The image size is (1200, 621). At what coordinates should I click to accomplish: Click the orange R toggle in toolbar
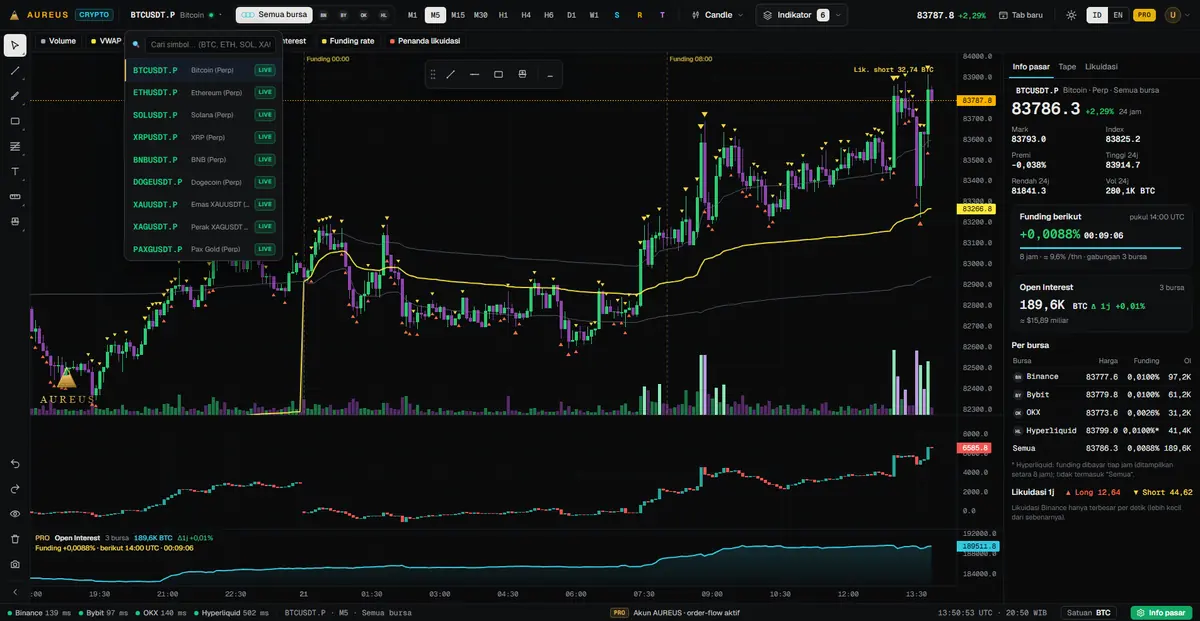(639, 15)
